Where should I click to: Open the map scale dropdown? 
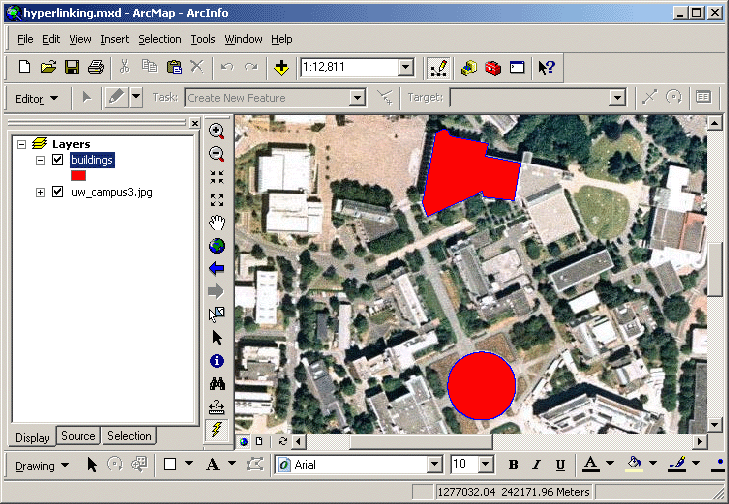[405, 67]
